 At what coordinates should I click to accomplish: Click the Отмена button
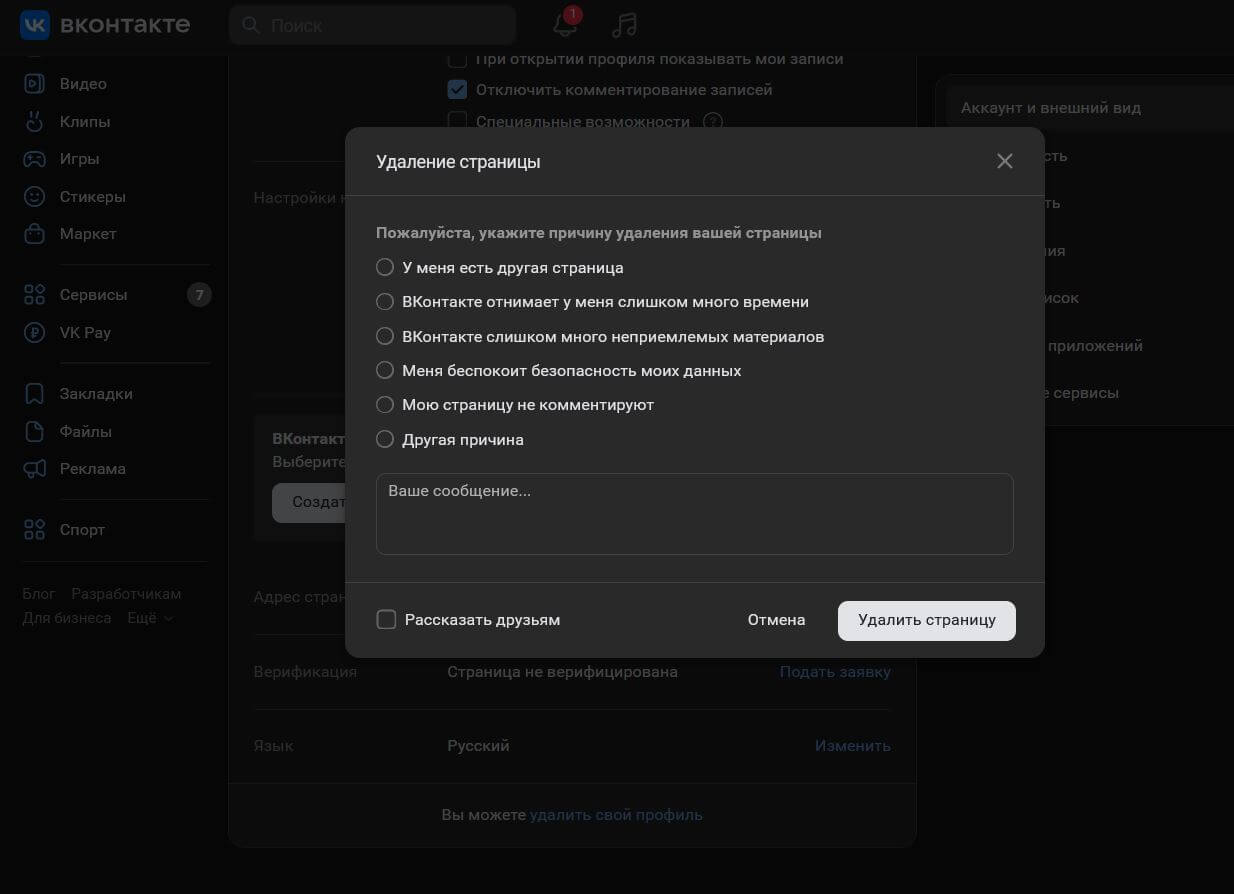(776, 620)
